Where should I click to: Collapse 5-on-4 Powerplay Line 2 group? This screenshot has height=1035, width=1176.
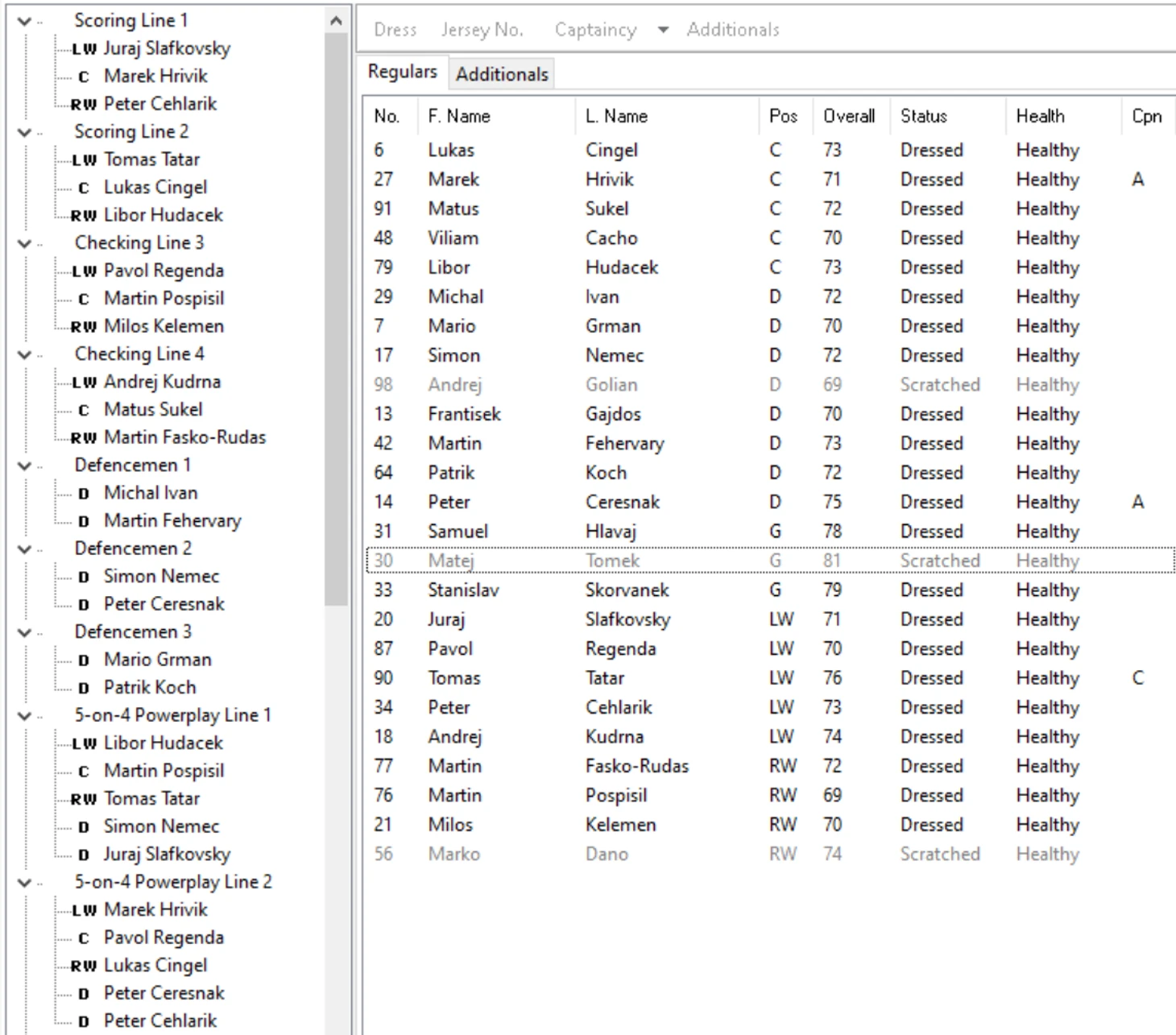click(x=25, y=883)
